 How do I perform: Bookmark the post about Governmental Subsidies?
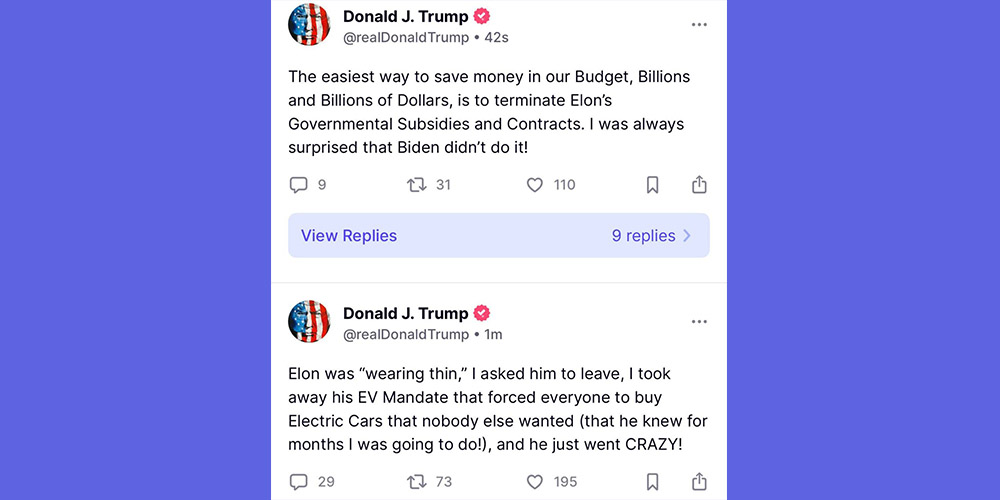(652, 185)
